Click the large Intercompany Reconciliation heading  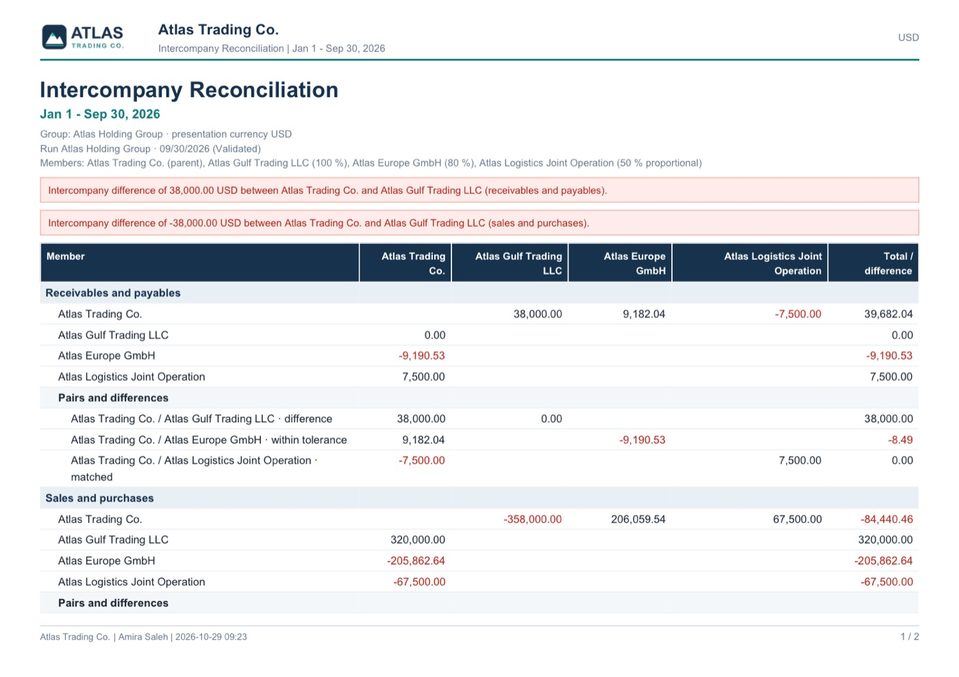pyautogui.click(x=189, y=89)
